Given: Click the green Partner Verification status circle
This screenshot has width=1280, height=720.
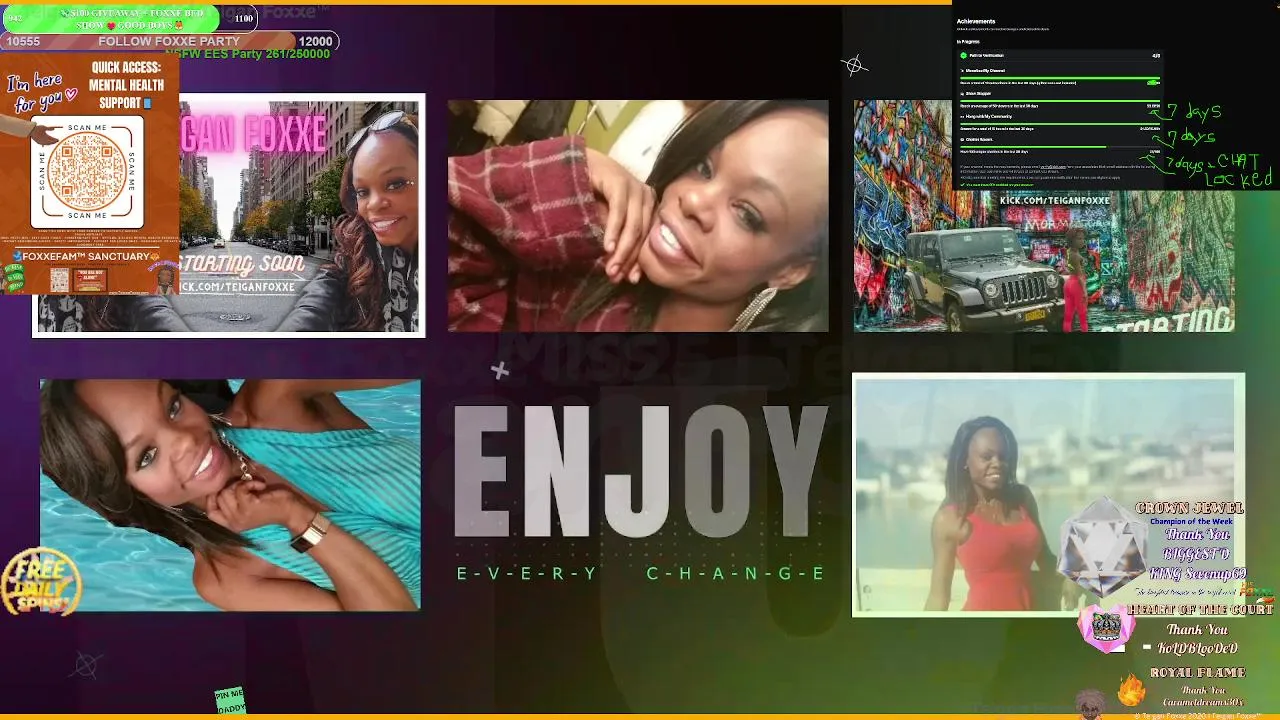Looking at the screenshot, I should 963,55.
